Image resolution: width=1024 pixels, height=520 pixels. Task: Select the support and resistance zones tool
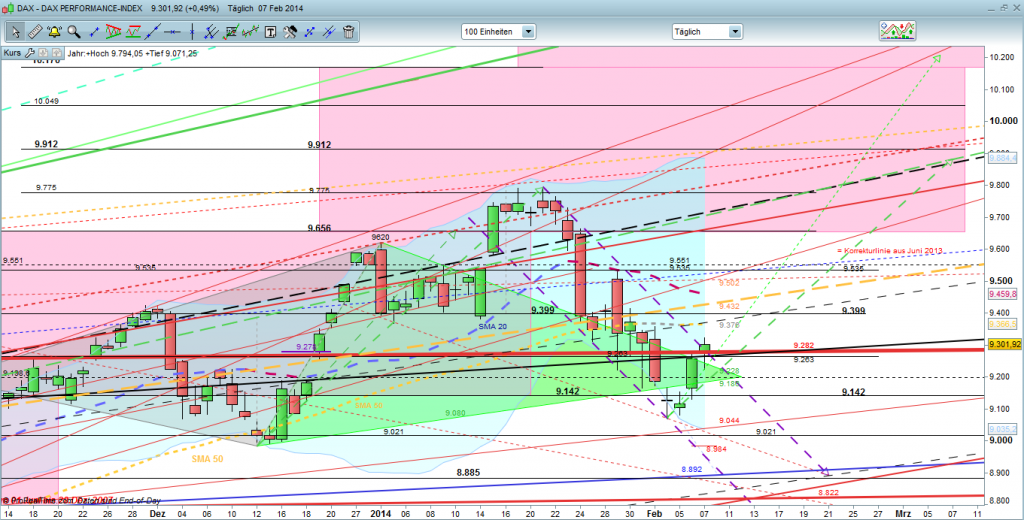pyautogui.click(x=134, y=31)
